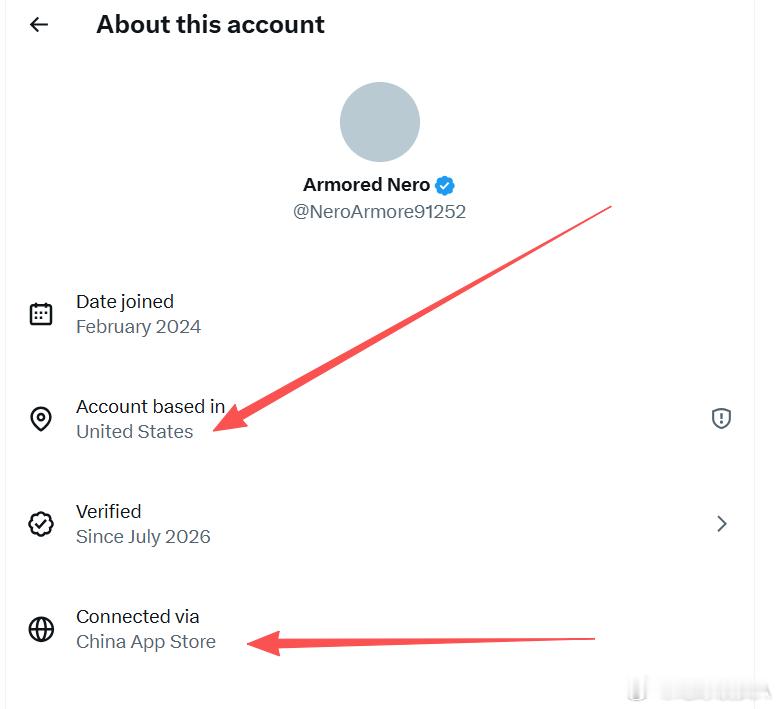Screen dimensions: 778x709
Task: Click the globe icon beside Connected via
Action: pos(41,629)
